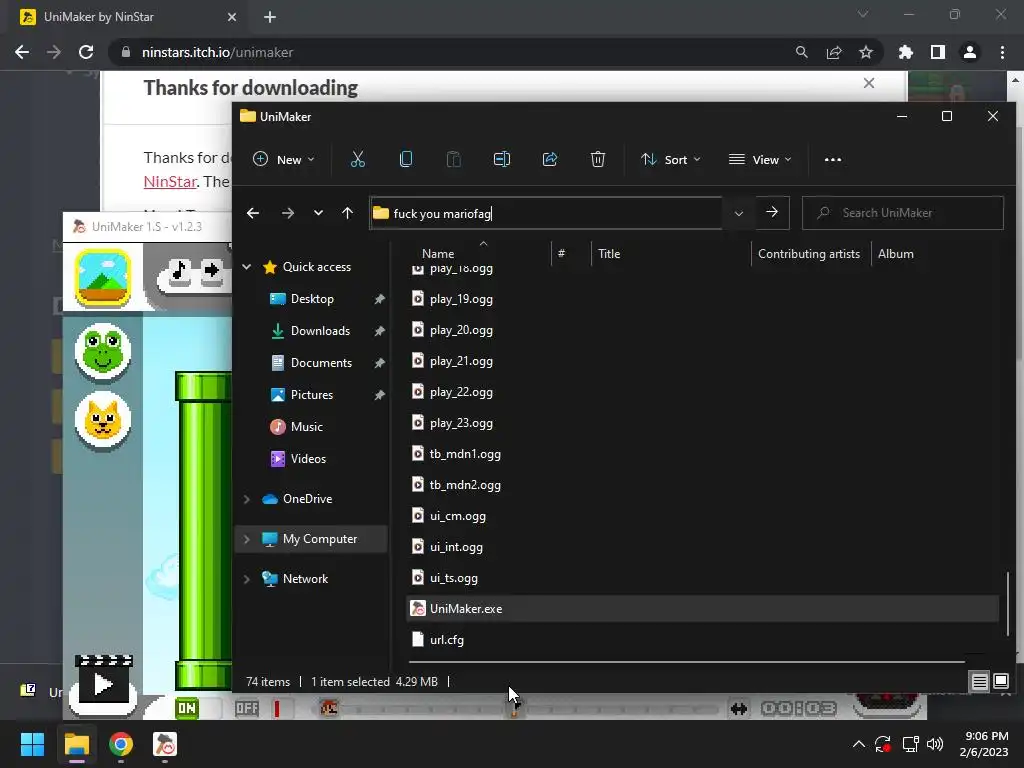1024x768 pixels.
Task: Open the New dropdown in Explorer
Action: tap(283, 159)
